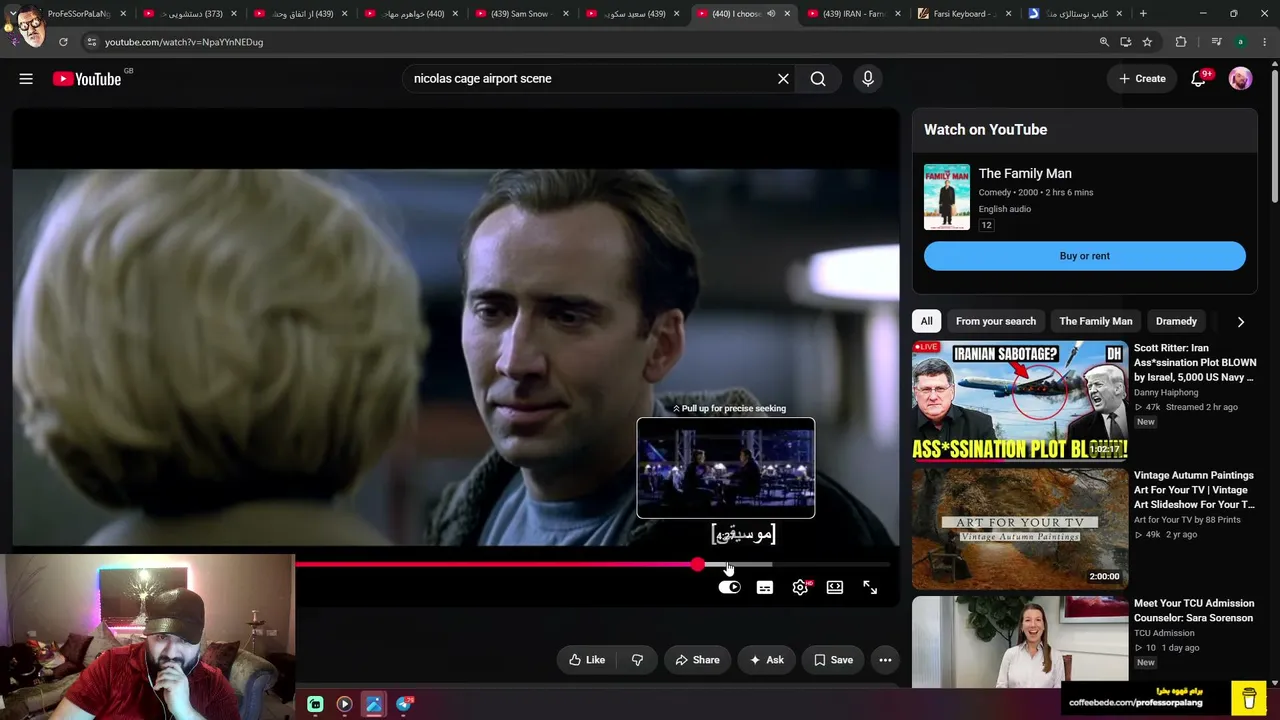Open the YouTube account avatar menu
1280x720 pixels.
(x=1240, y=79)
